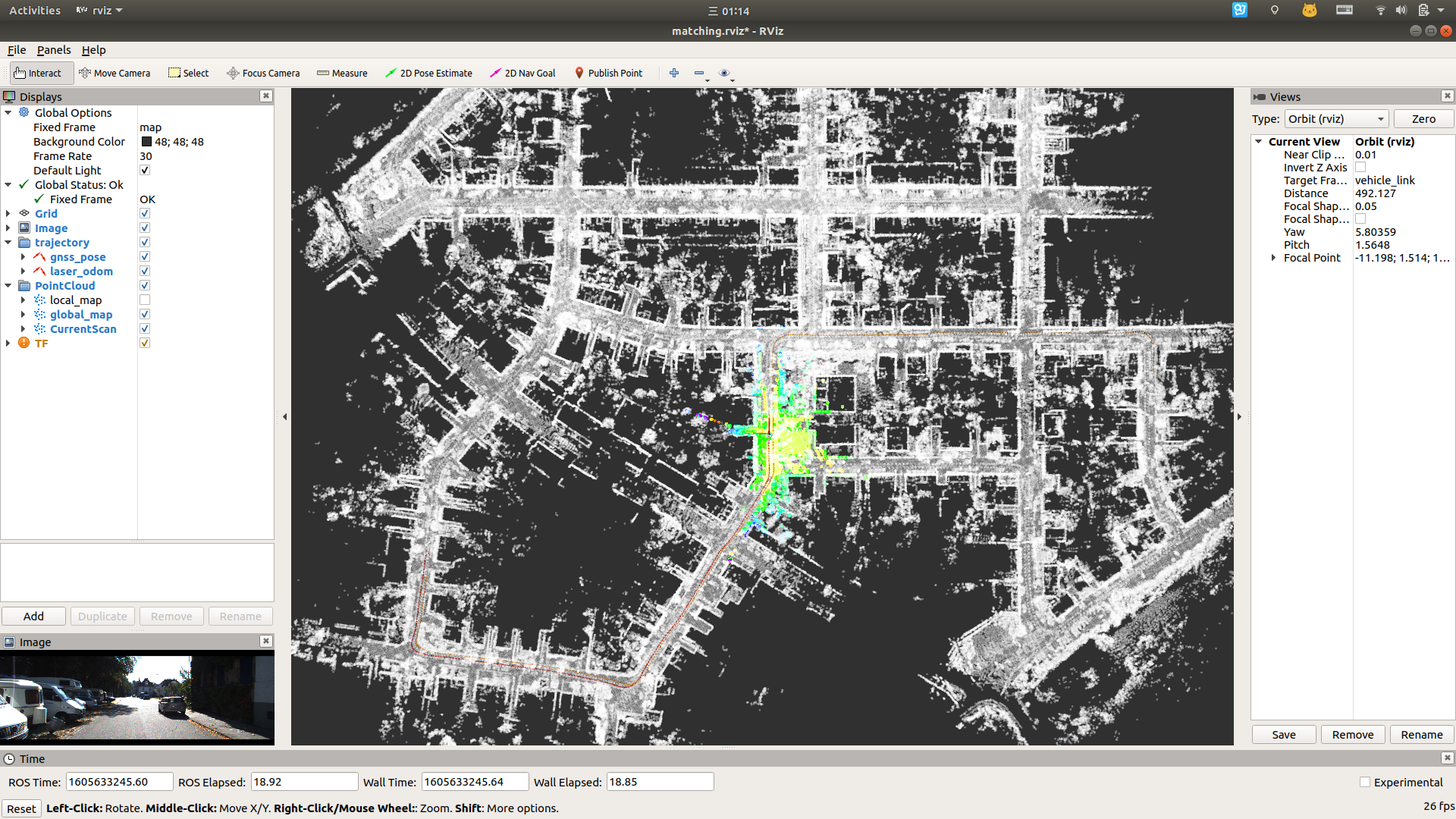The height and width of the screenshot is (819, 1456).
Task: Click the 2D Nav Goal tool
Action: coord(522,74)
